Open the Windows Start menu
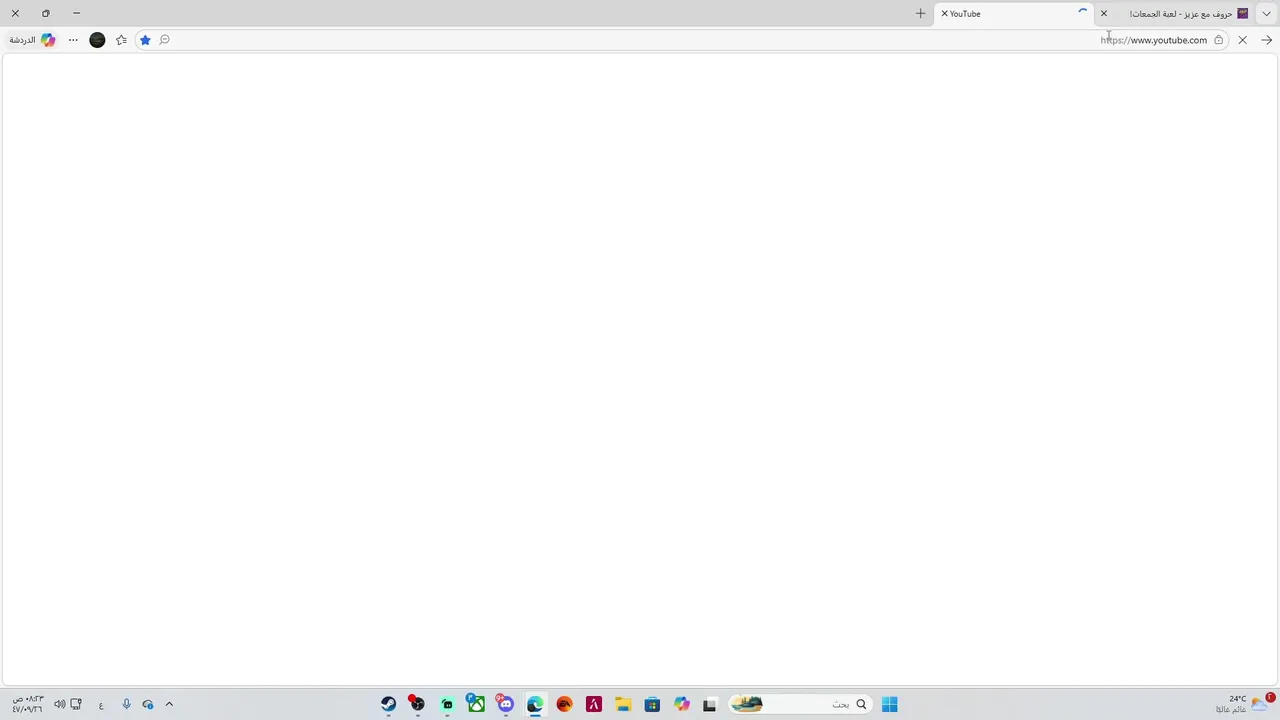Screen dimensions: 1280x720 889,704
